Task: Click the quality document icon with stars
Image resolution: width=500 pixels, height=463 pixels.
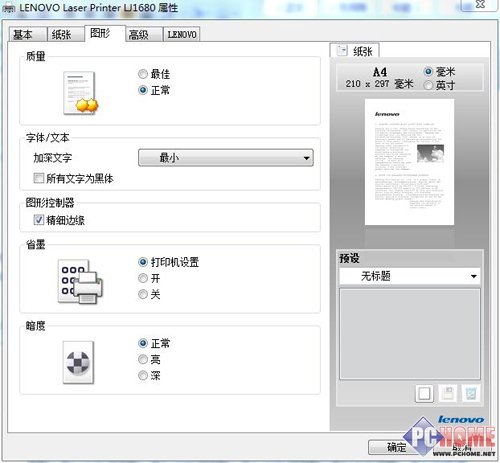Action: coord(81,93)
